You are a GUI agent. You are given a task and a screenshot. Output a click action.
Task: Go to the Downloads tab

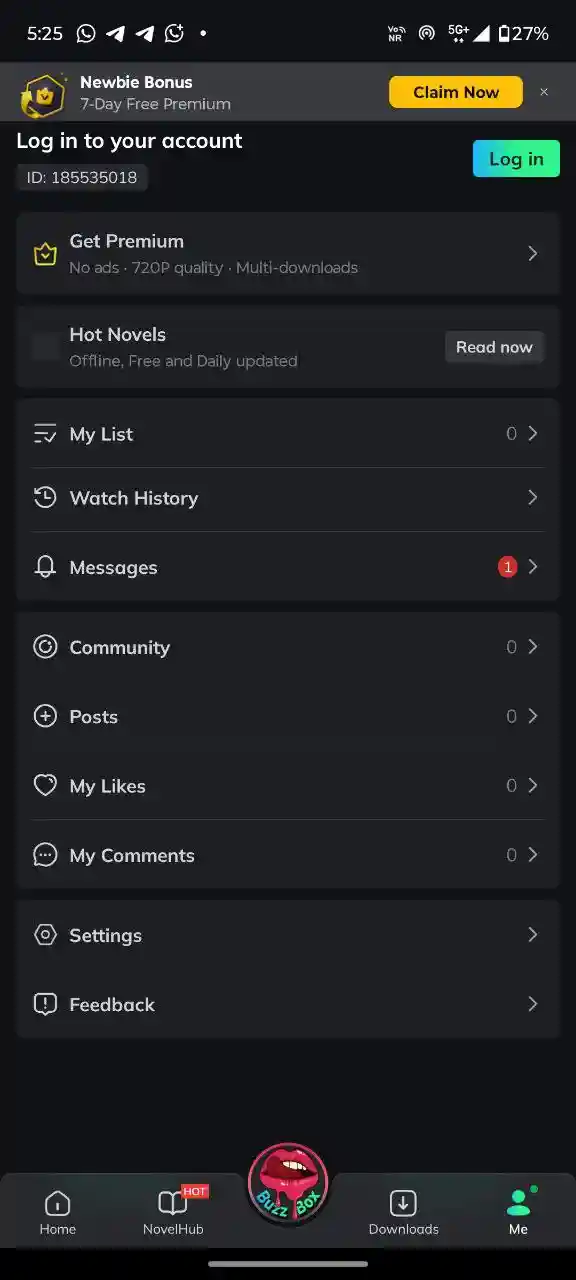[403, 1213]
